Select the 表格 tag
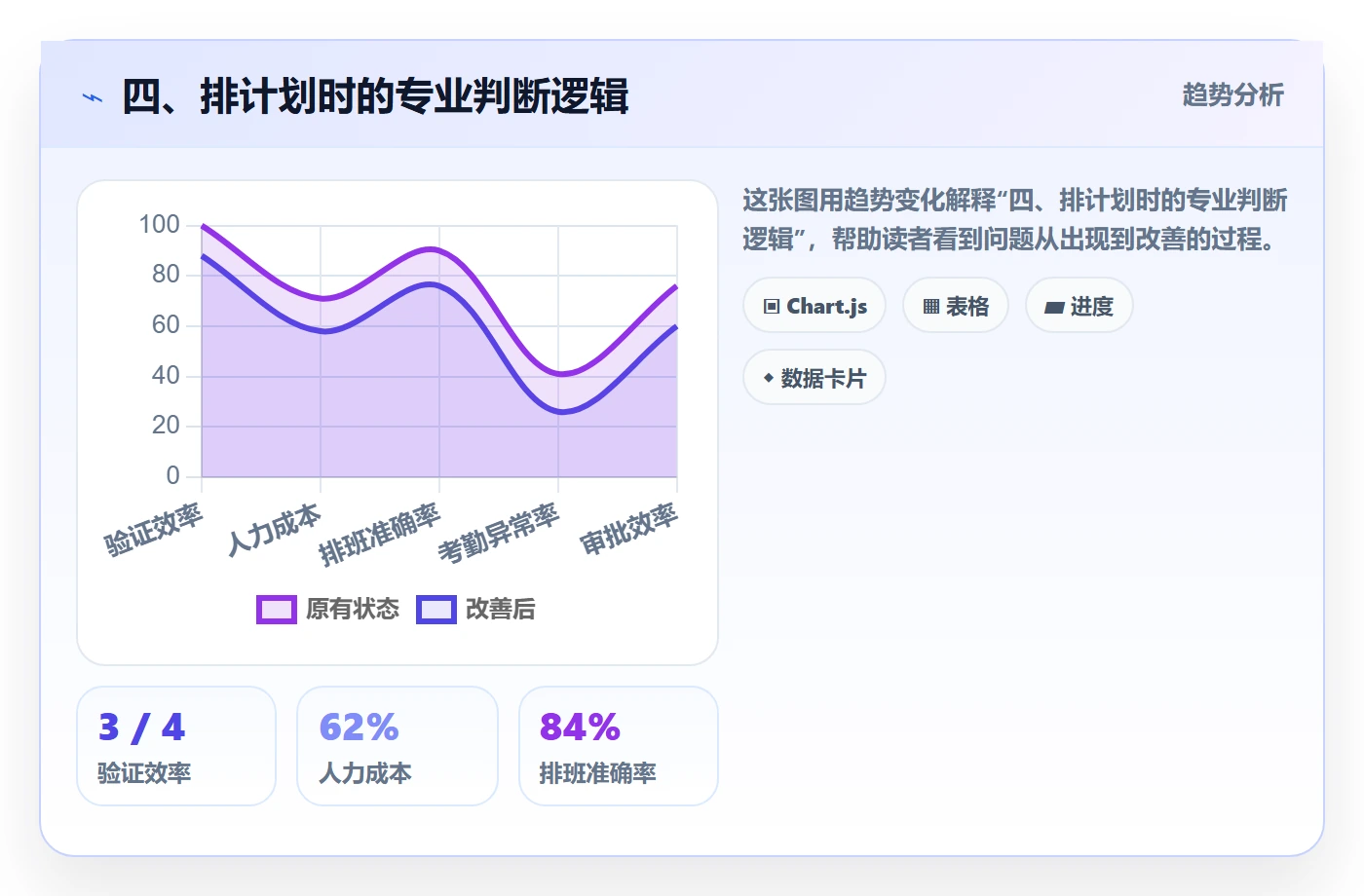 (956, 306)
